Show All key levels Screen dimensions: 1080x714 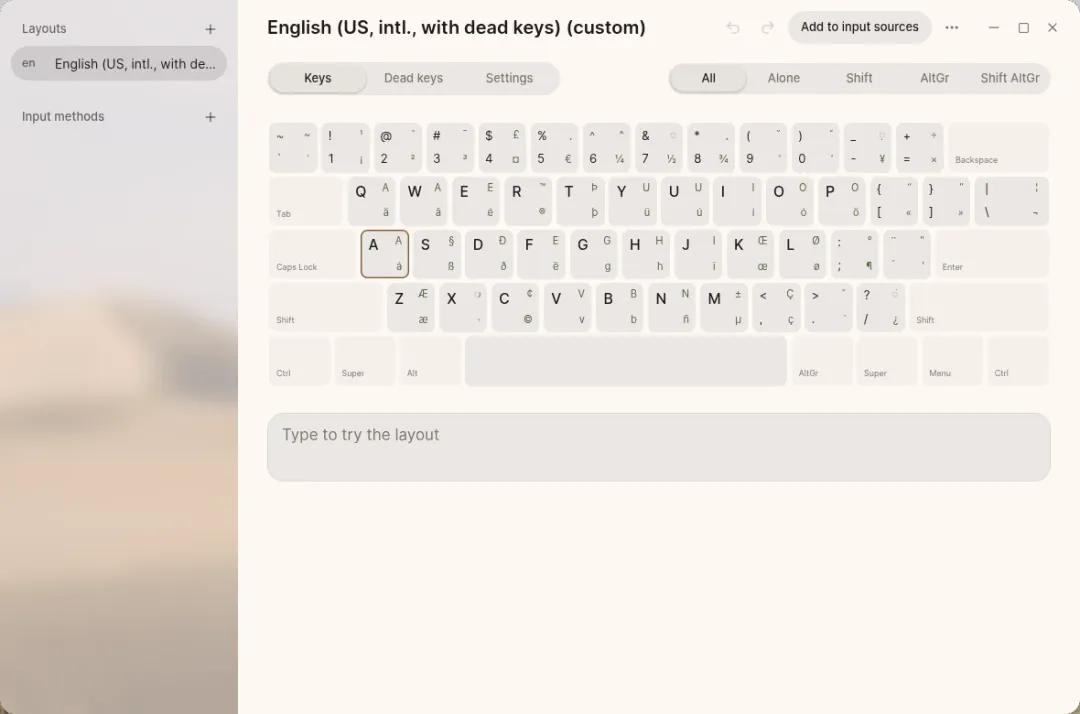point(708,78)
